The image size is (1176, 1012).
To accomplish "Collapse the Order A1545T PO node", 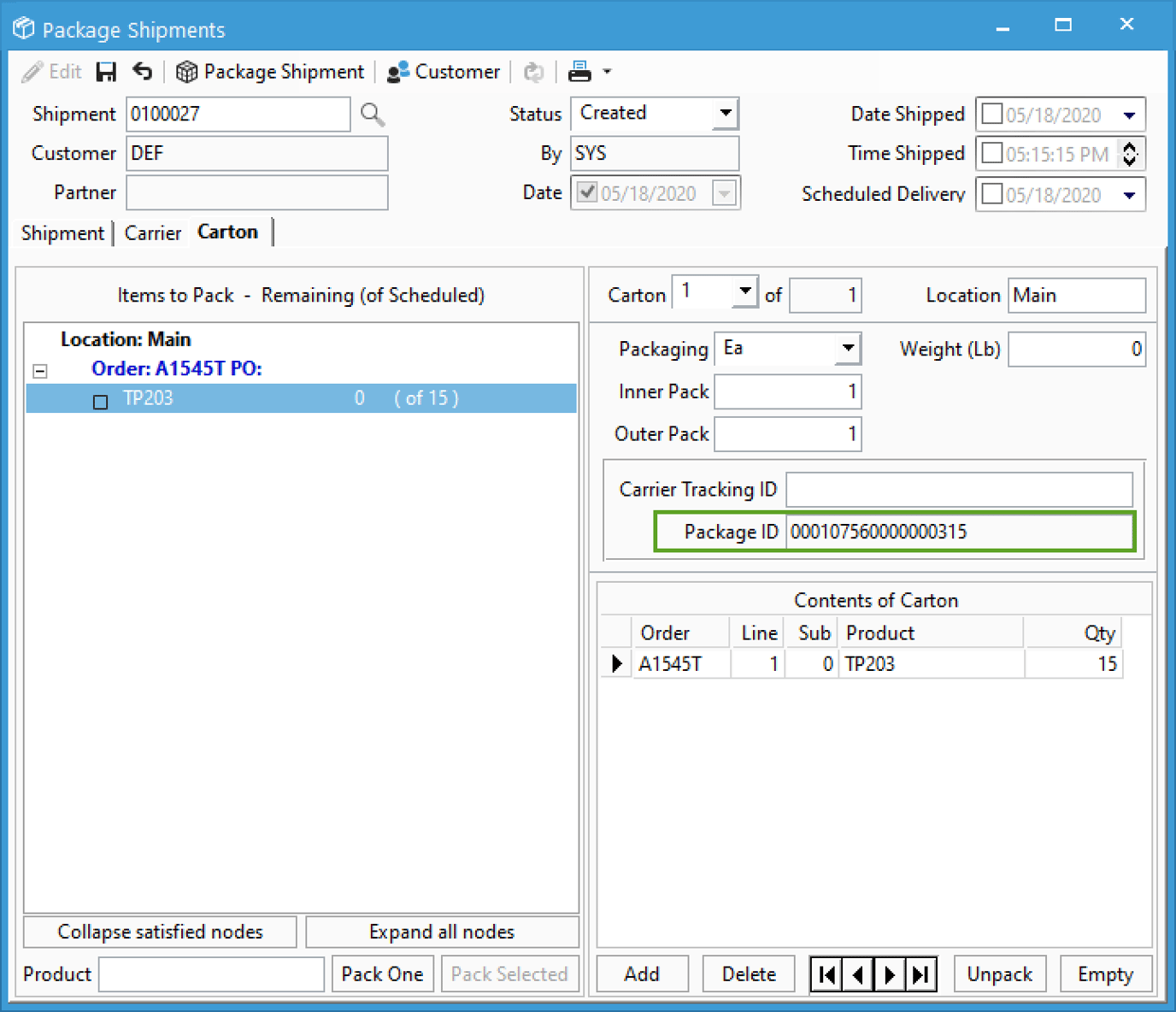I will click(38, 370).
